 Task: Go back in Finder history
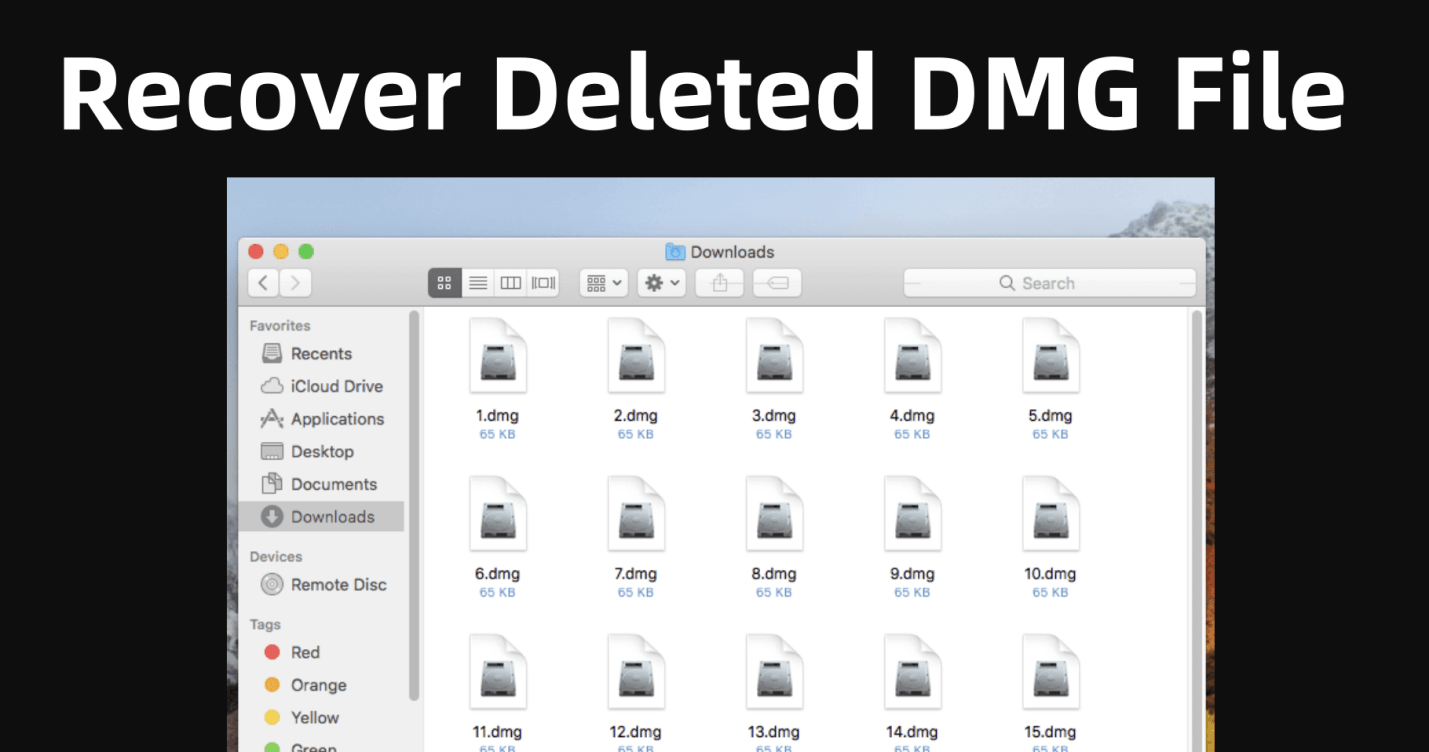[263, 283]
